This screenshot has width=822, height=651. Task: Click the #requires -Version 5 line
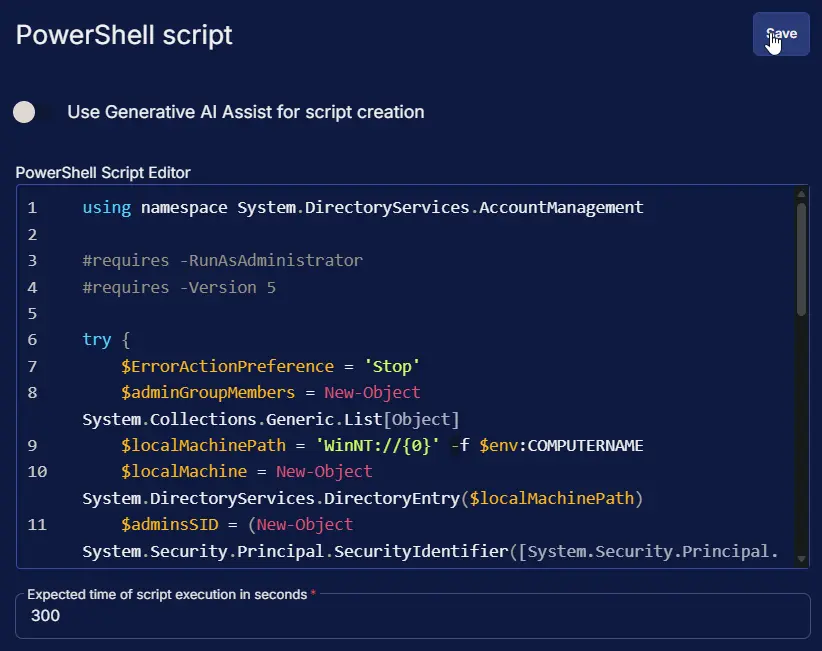[178, 288]
